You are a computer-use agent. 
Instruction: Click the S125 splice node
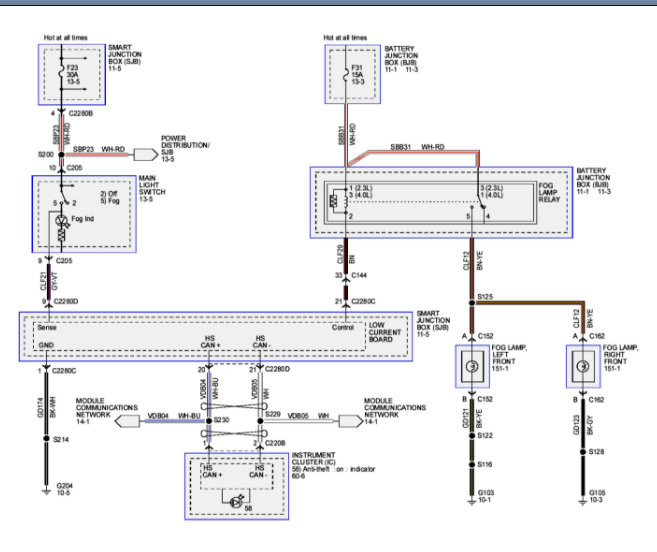472,300
